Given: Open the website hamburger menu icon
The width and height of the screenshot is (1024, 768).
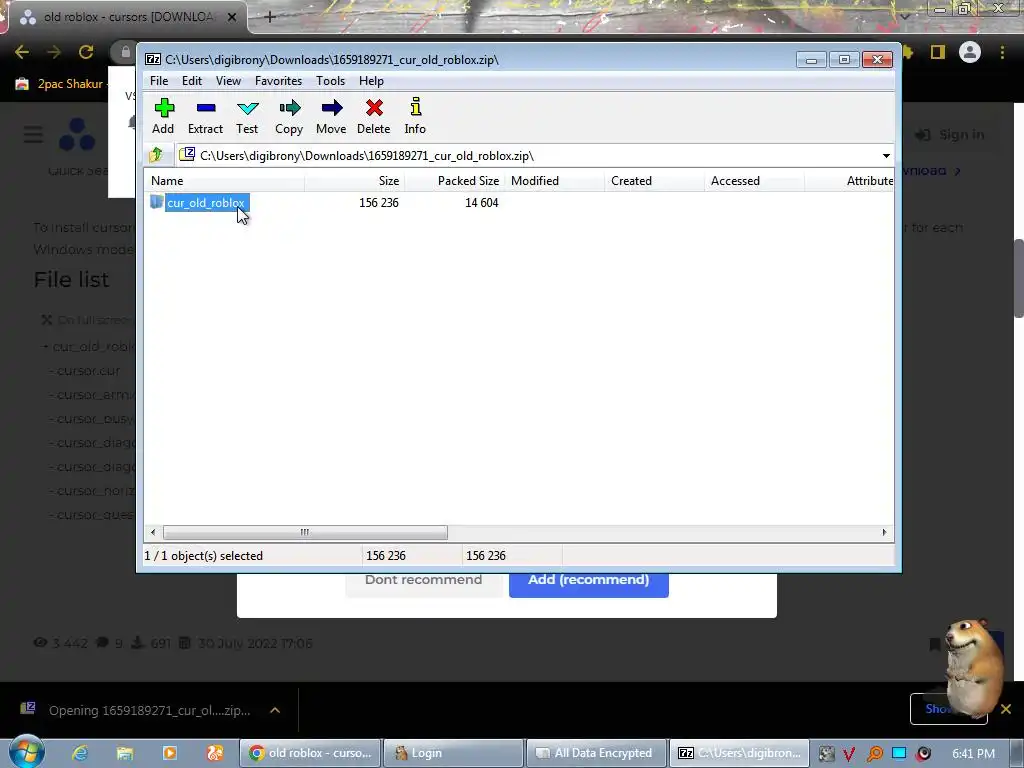Looking at the screenshot, I should coord(33,135).
